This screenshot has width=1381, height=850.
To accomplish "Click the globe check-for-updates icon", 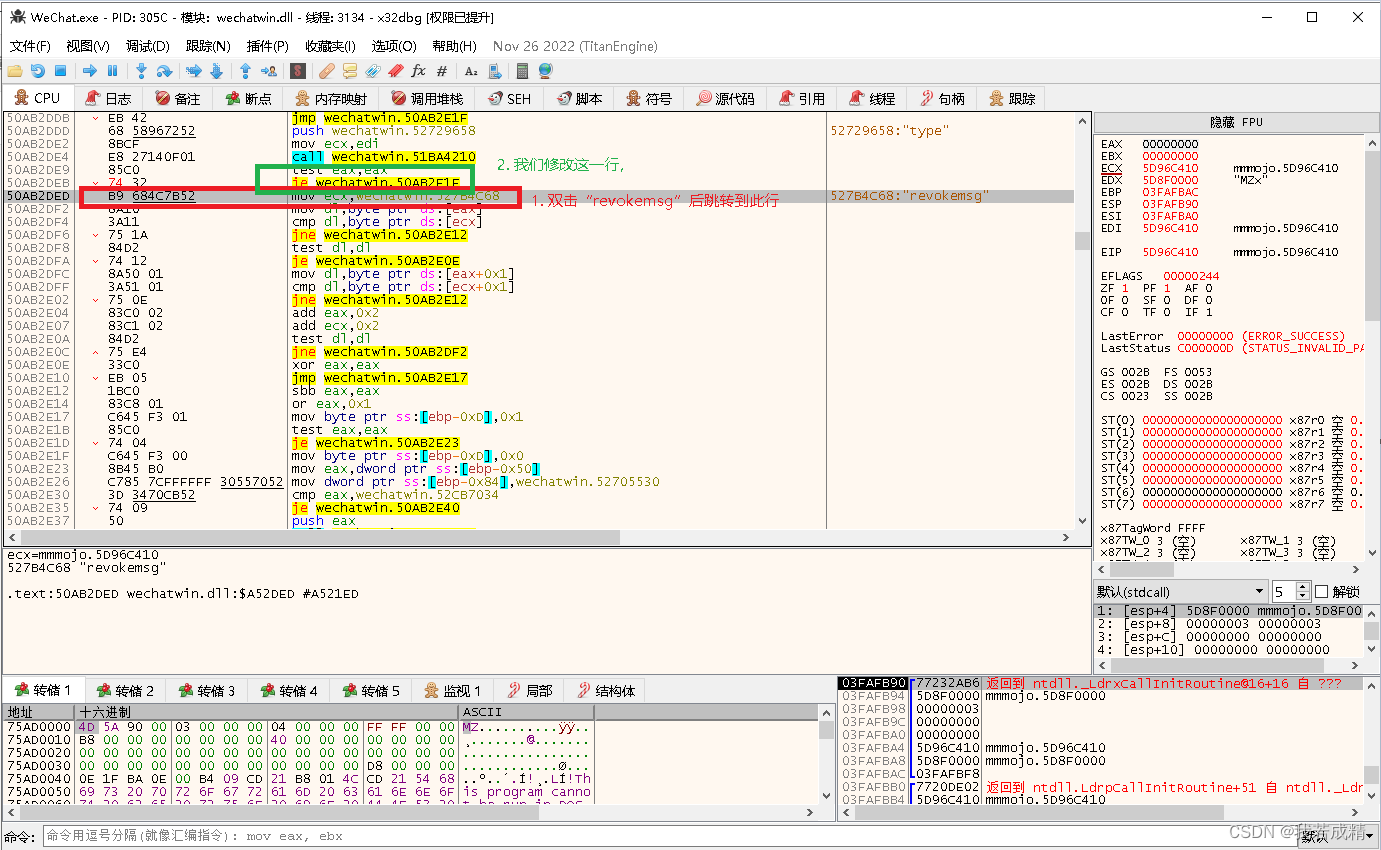I will 546,71.
